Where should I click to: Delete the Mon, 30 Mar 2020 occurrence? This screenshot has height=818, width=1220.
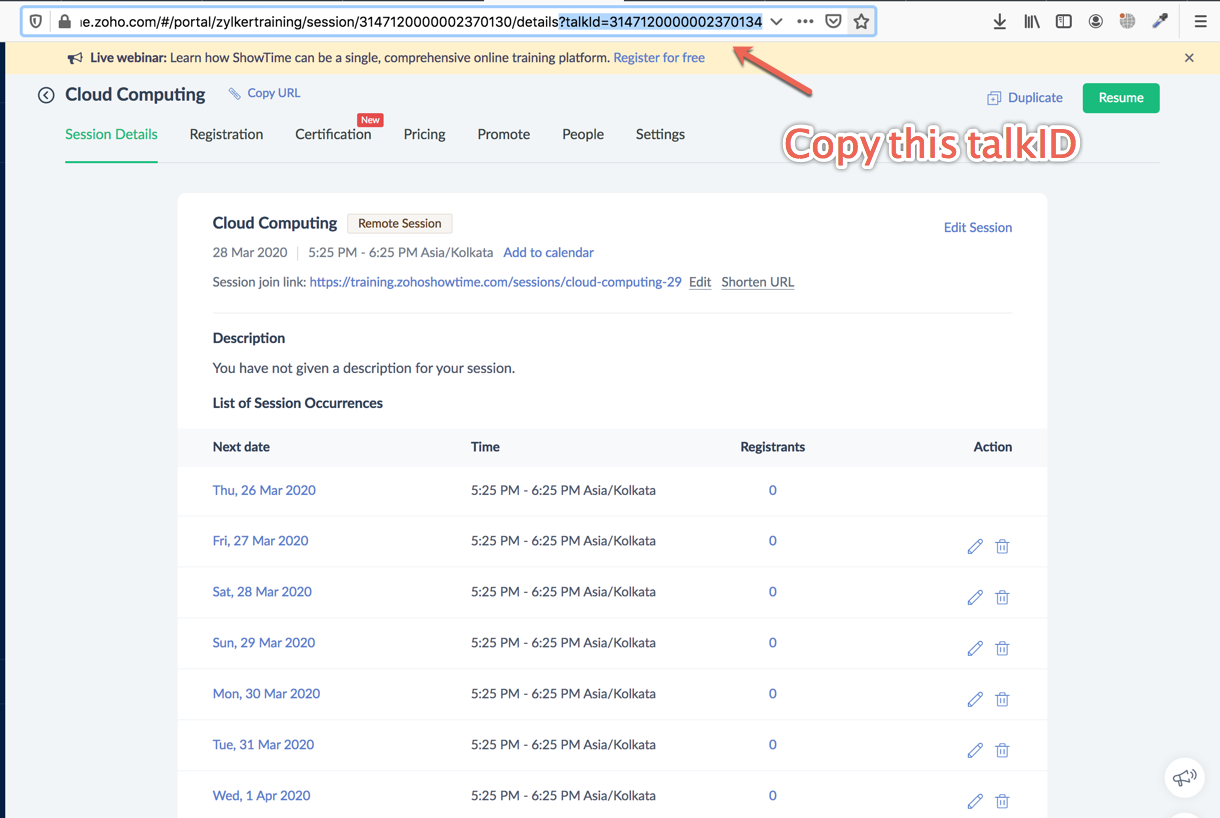(x=1002, y=699)
